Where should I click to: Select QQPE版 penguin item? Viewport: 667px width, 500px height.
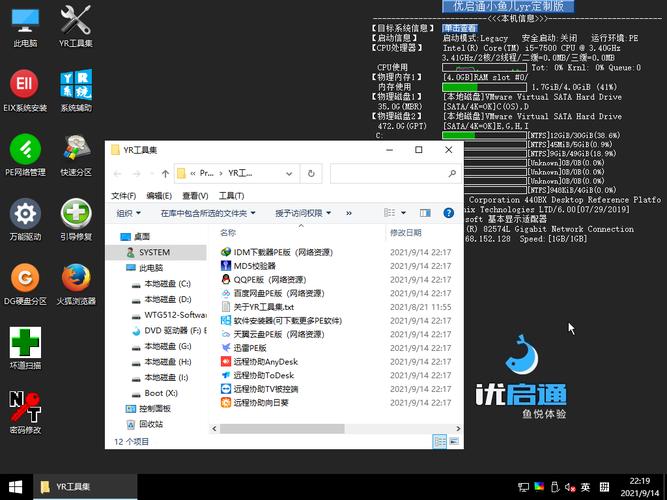(x=264, y=280)
